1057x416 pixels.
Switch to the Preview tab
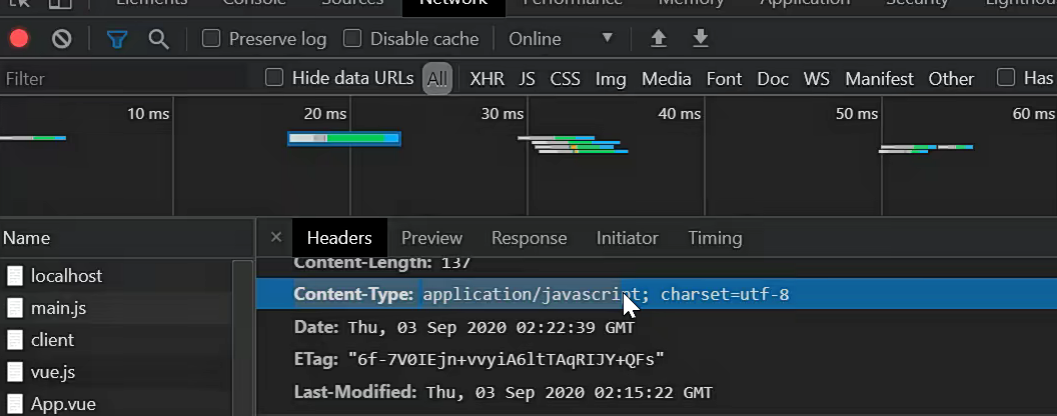pos(432,238)
